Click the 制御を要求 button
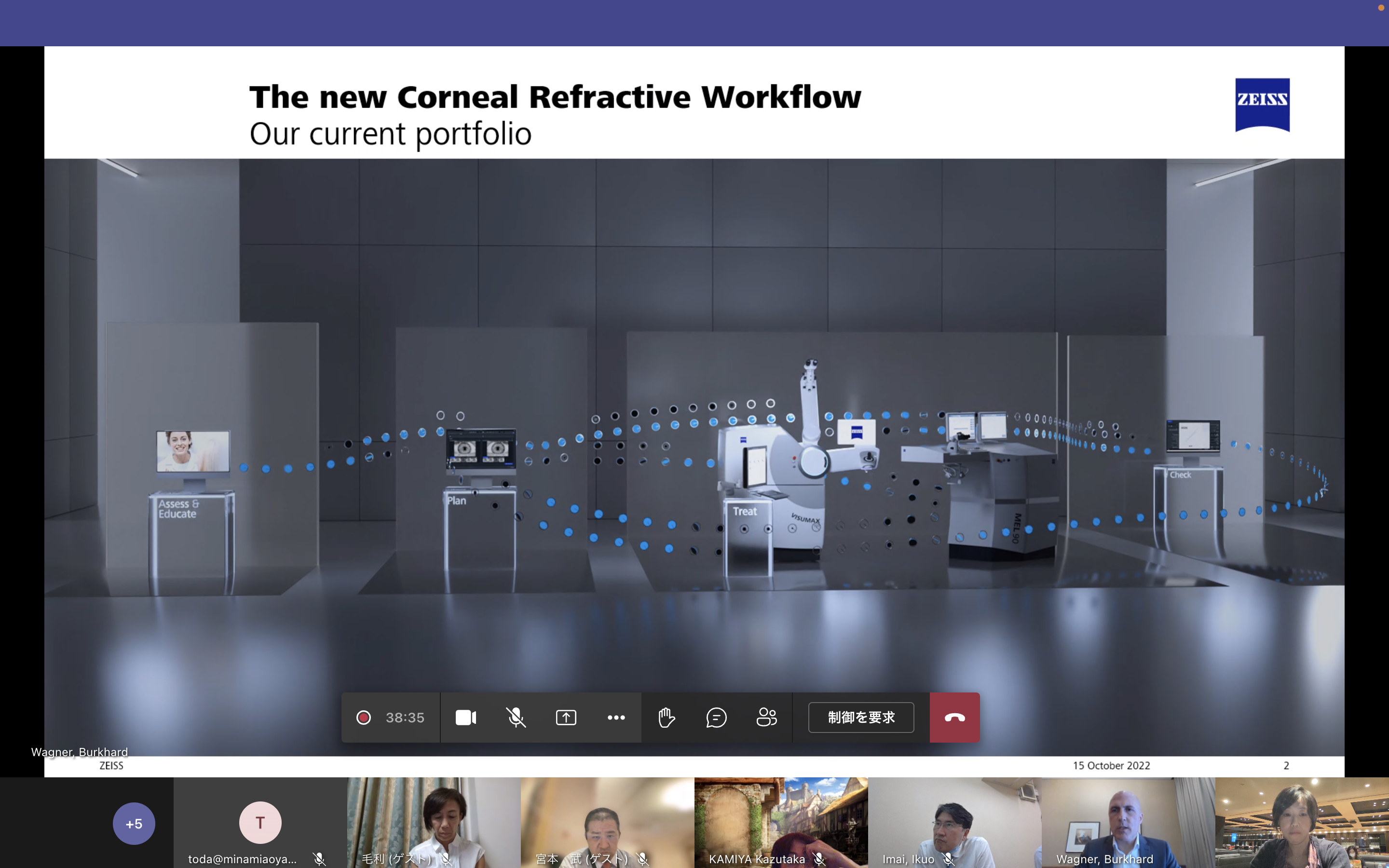 click(861, 718)
